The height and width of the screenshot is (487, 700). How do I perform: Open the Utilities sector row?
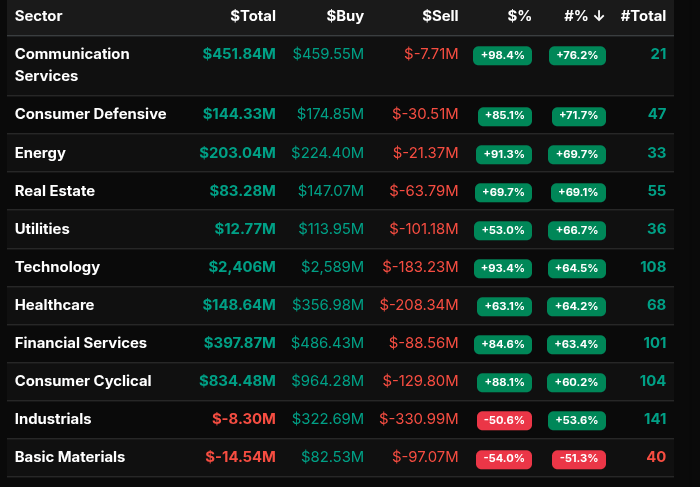click(42, 229)
